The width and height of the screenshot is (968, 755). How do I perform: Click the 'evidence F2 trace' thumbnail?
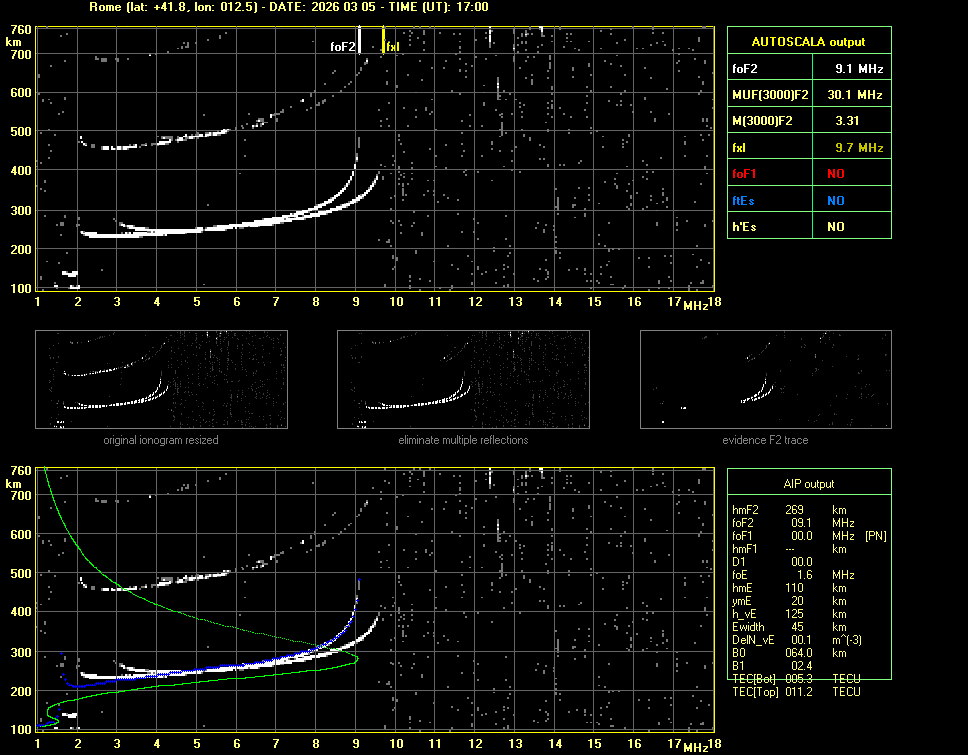click(766, 380)
